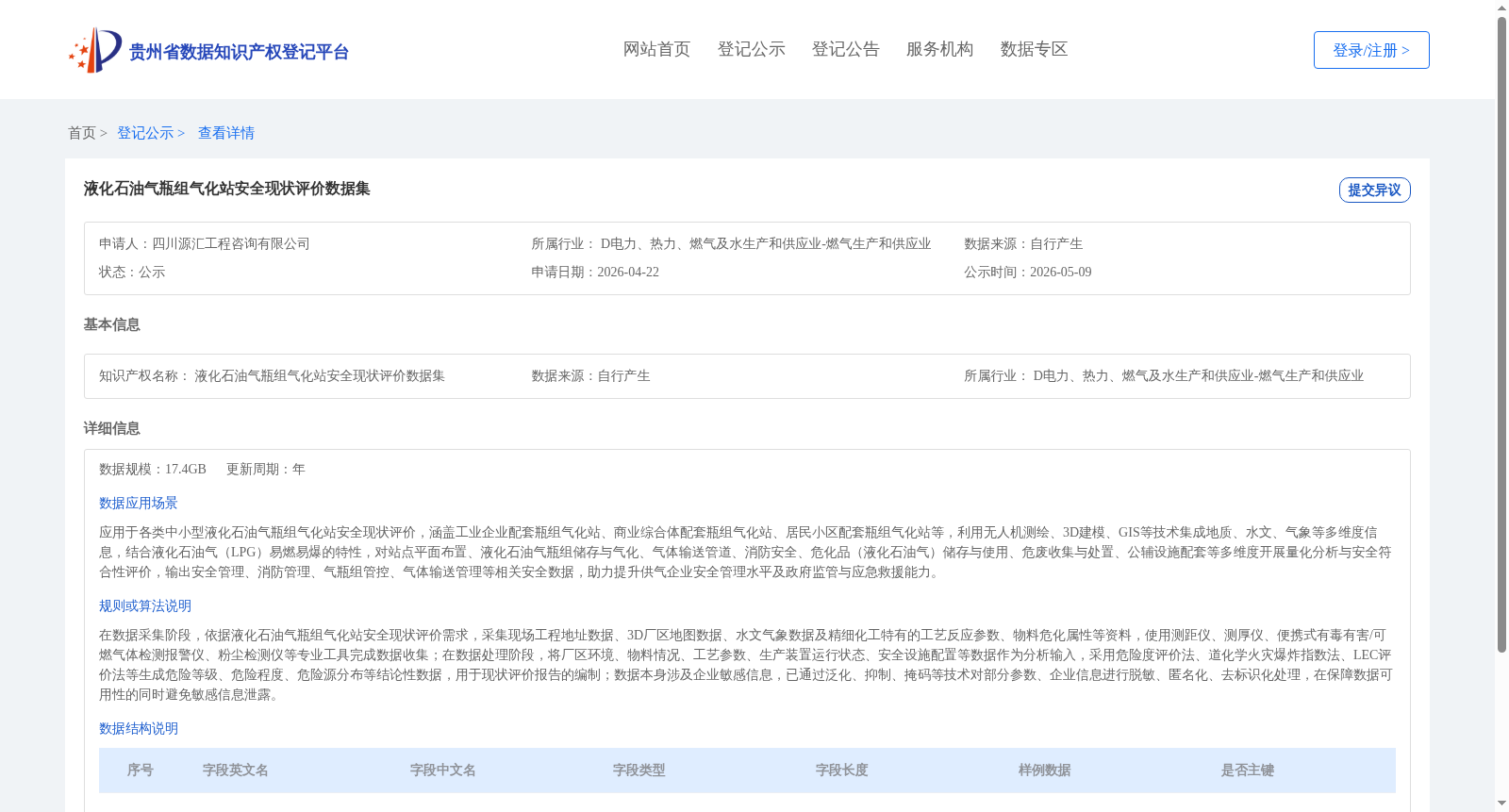Click 申请日期：2026-04-22 text
Screen dimensions: 1509x812
pyautogui.click(x=595, y=272)
